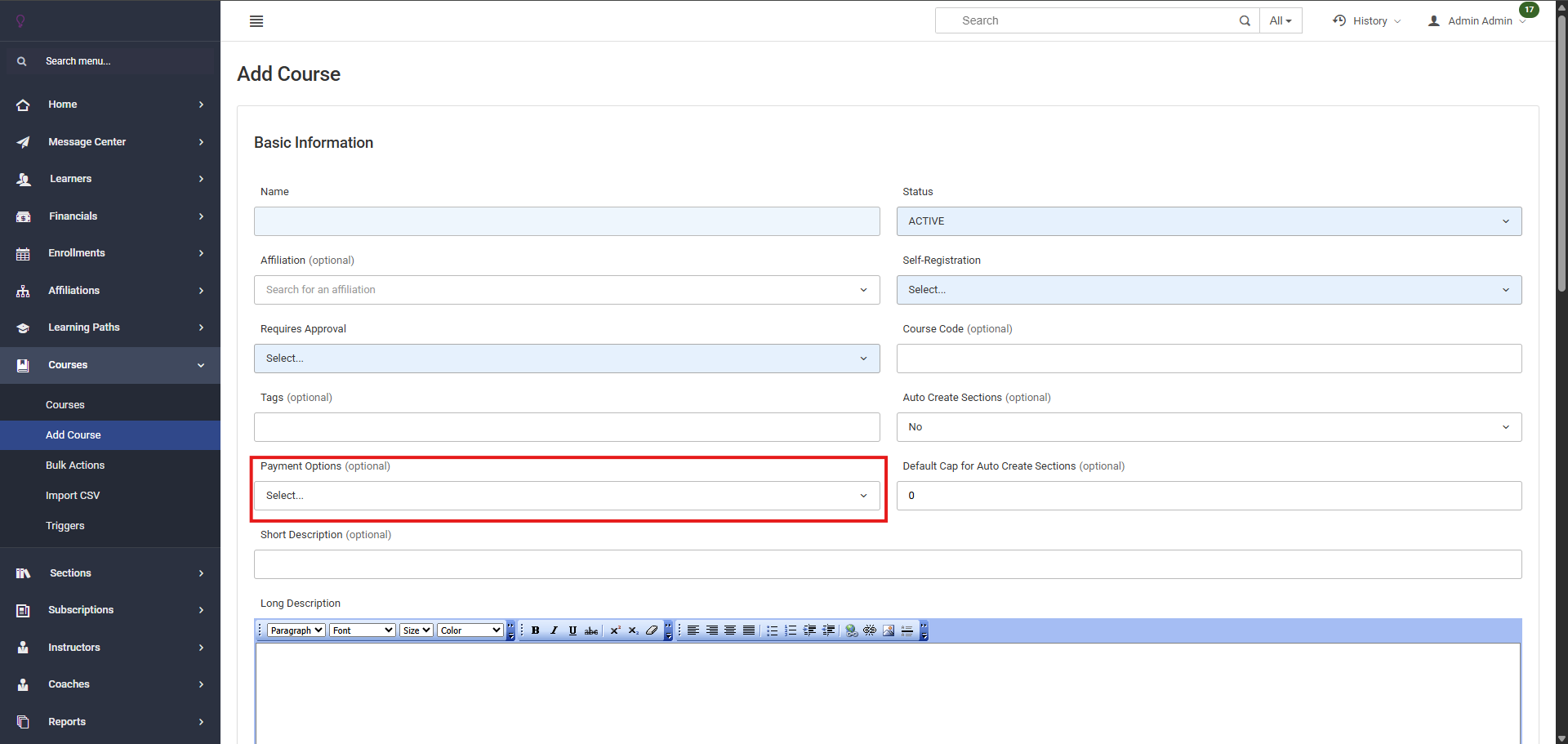Expand the Sections sidebar menu
This screenshot has width=1568, height=744.
click(x=110, y=573)
